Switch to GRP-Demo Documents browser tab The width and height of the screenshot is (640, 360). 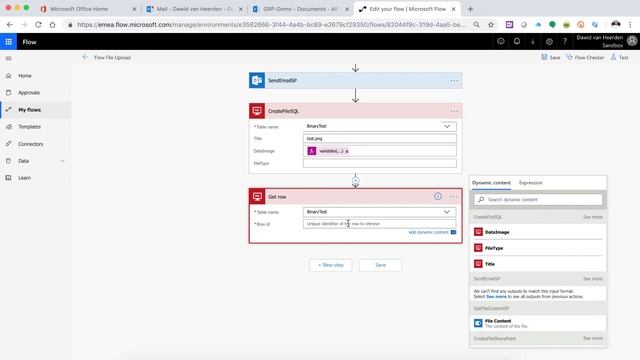pyautogui.click(x=300, y=9)
